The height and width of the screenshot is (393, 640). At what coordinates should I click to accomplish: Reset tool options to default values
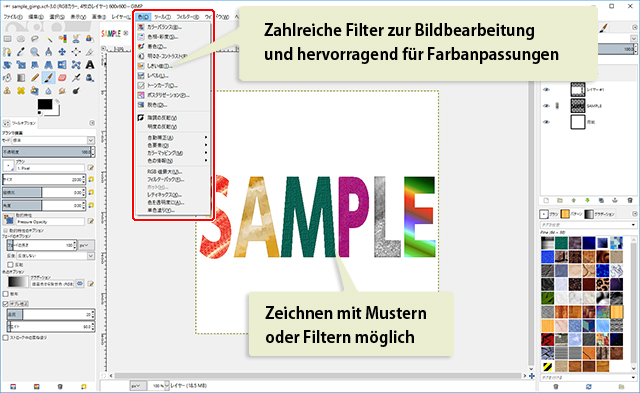point(84,386)
